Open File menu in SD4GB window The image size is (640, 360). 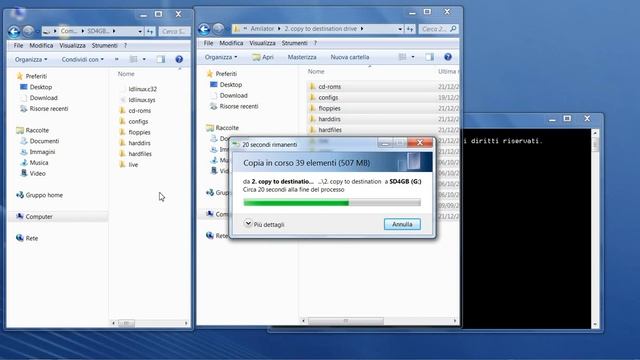pyautogui.click(x=18, y=45)
